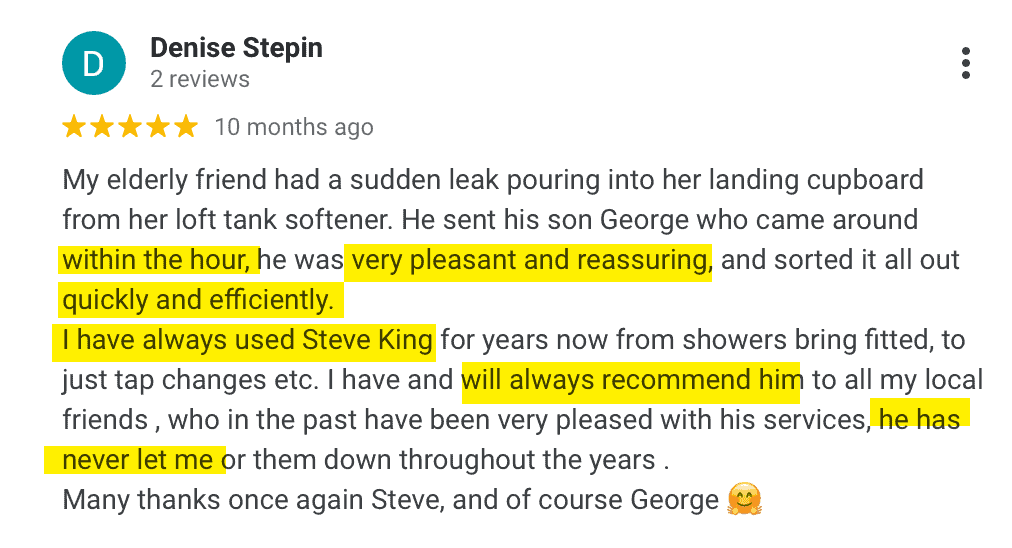
Task: Click the highlighted "will always recommend him" text
Action: (631, 380)
